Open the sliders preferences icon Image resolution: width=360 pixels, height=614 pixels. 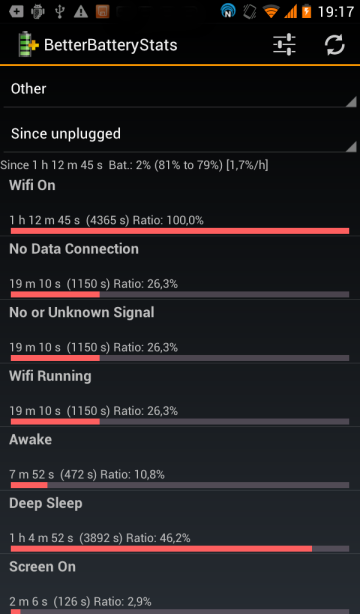284,45
